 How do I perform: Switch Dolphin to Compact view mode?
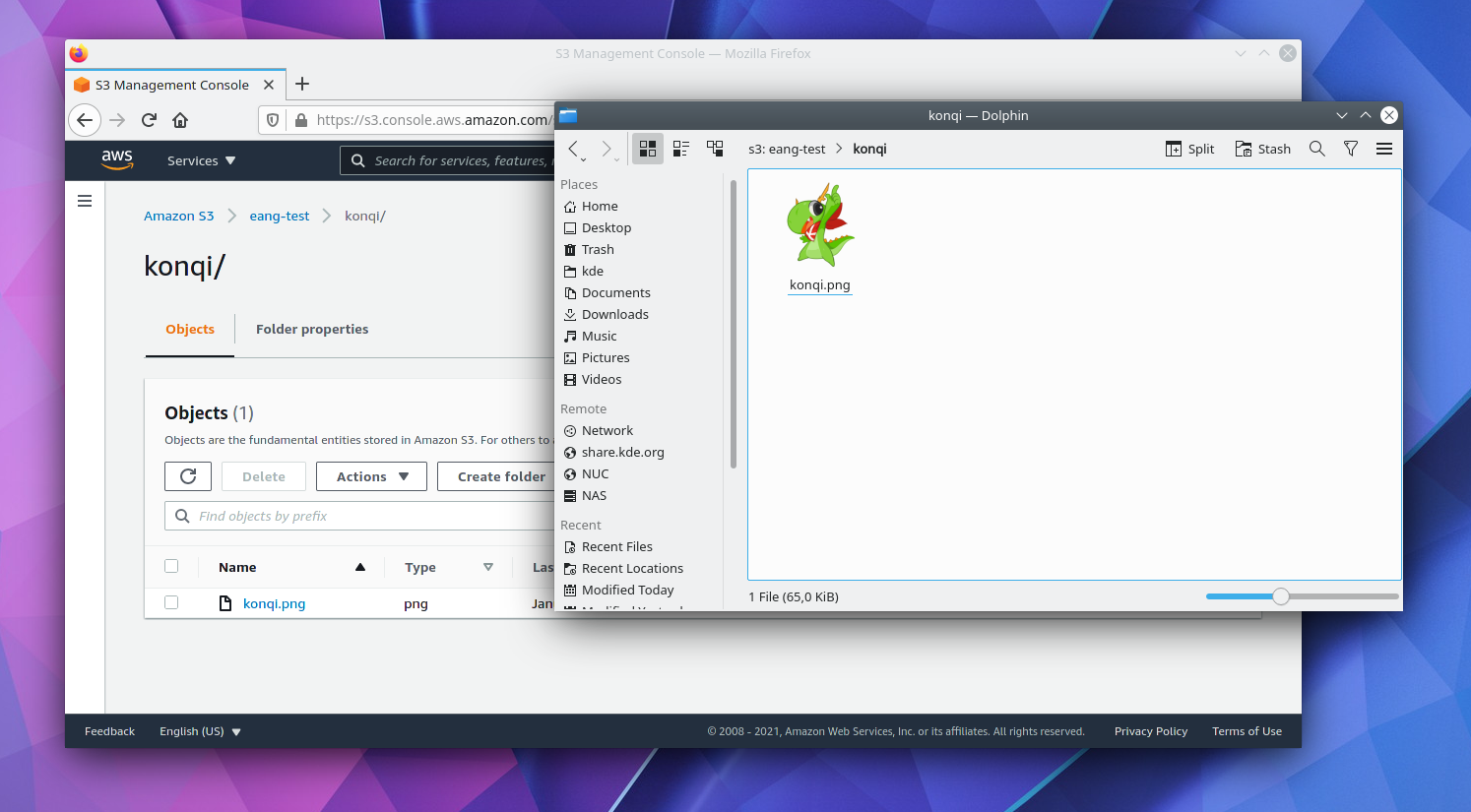click(x=680, y=149)
